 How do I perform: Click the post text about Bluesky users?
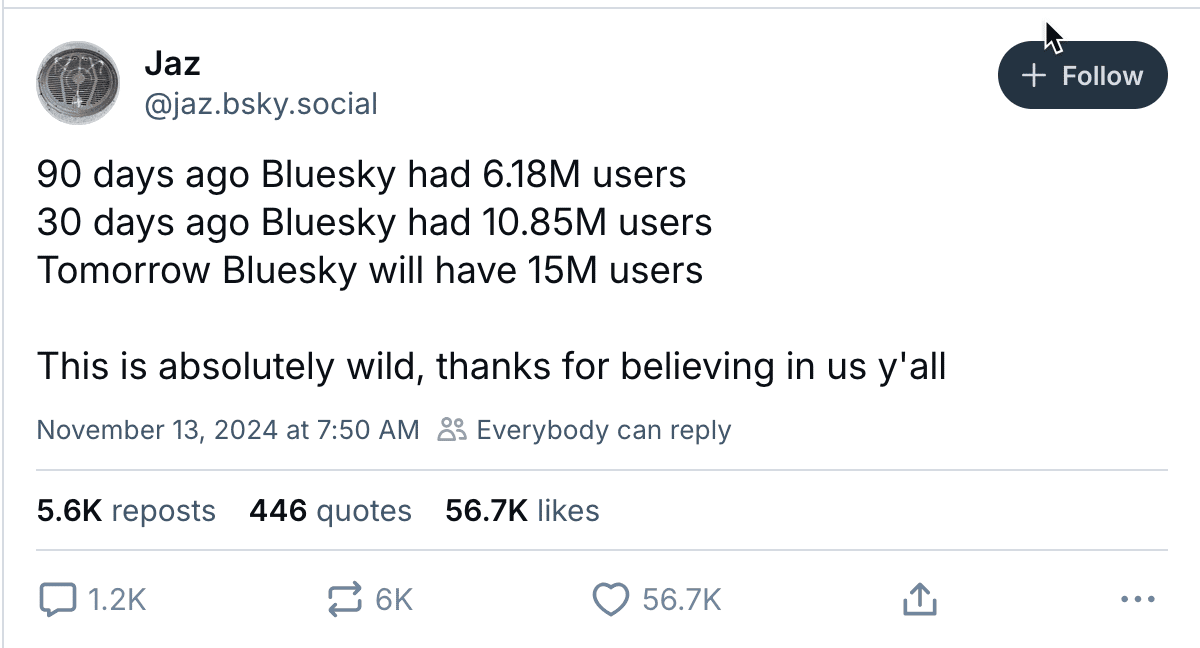tap(491, 270)
